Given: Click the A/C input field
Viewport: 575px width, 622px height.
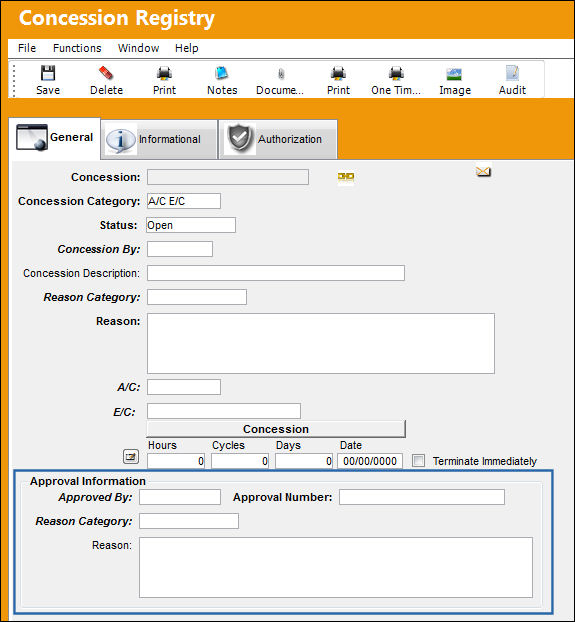Looking at the screenshot, I should (x=184, y=387).
